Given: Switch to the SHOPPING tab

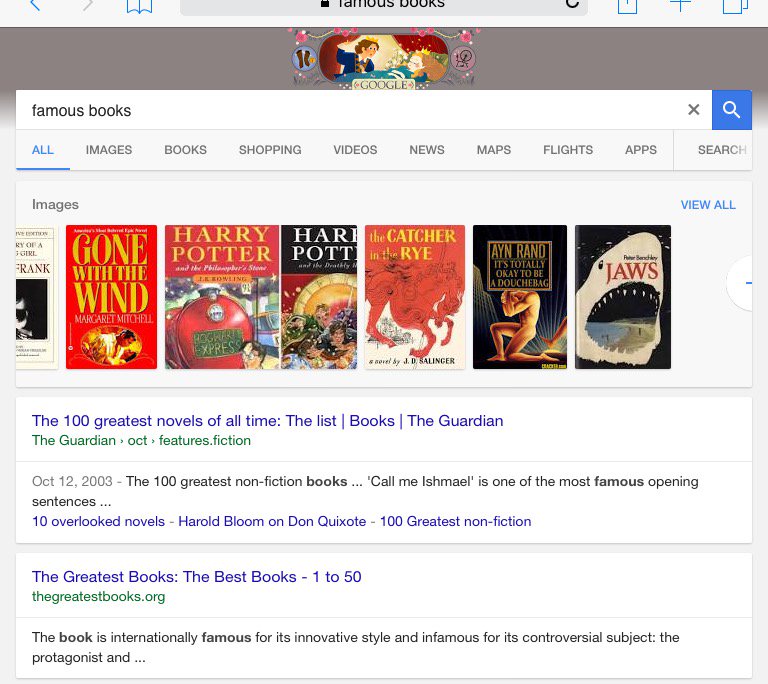Looking at the screenshot, I should [270, 150].
